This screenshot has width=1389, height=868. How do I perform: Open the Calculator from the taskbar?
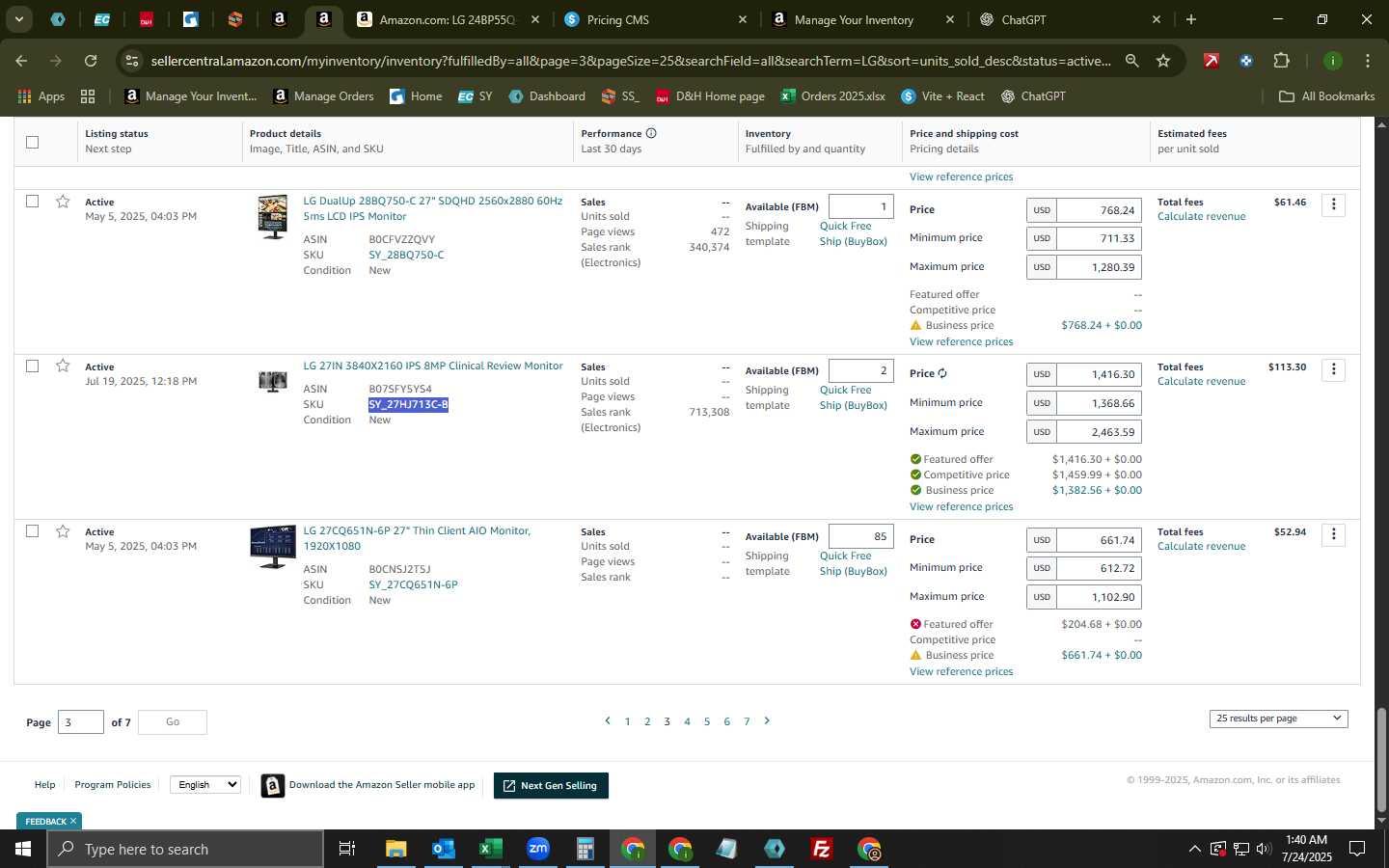point(585,849)
